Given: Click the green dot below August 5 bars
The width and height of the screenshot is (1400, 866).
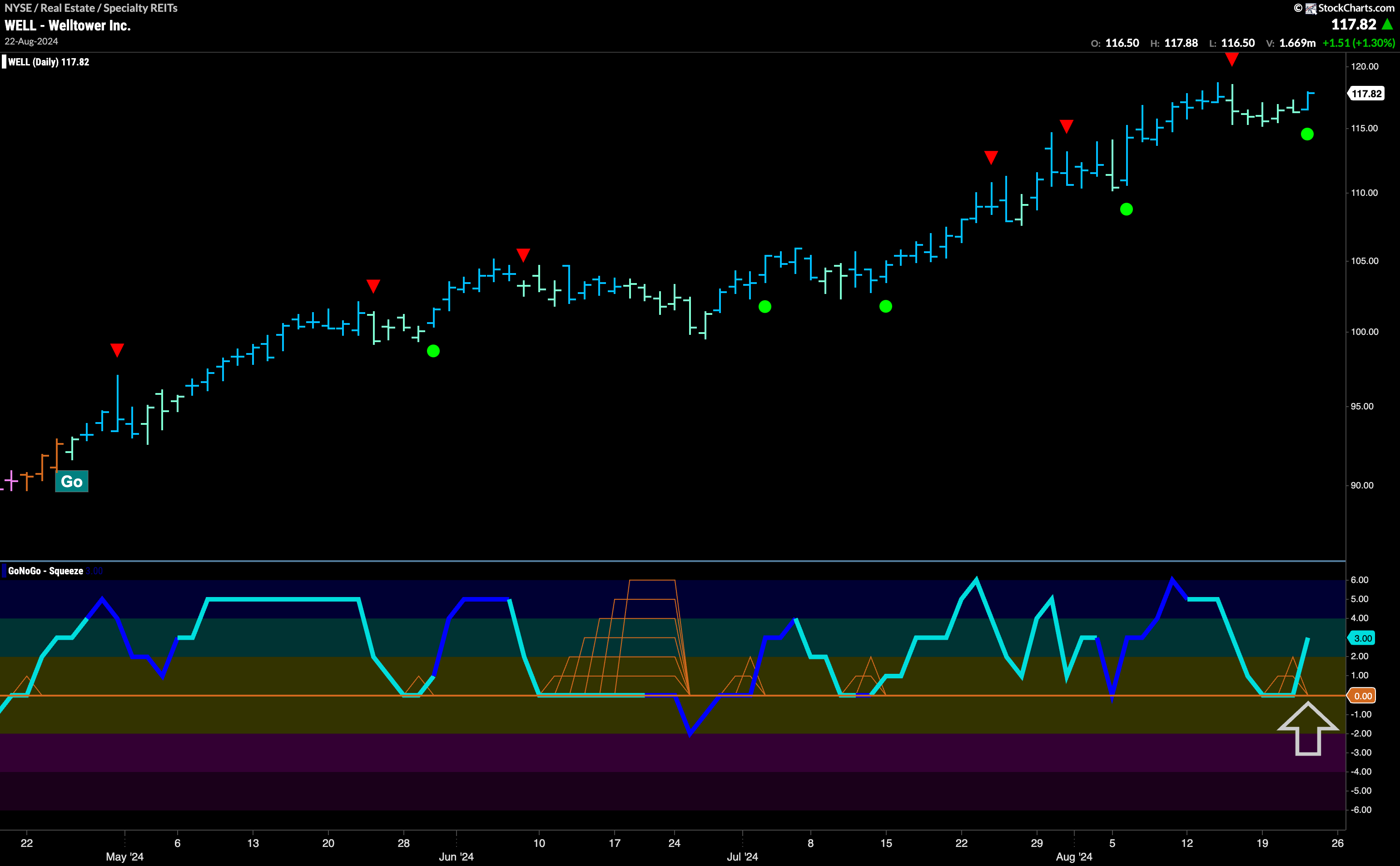Looking at the screenshot, I should (1126, 209).
